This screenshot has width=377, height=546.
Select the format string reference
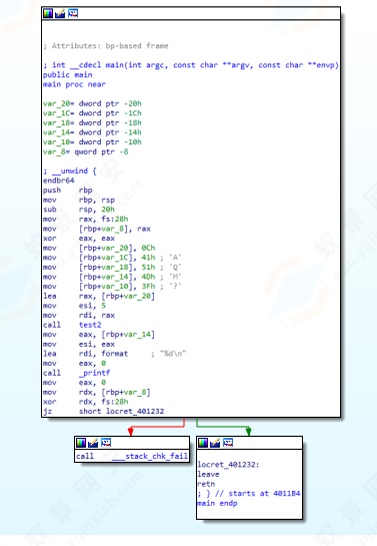pos(115,354)
